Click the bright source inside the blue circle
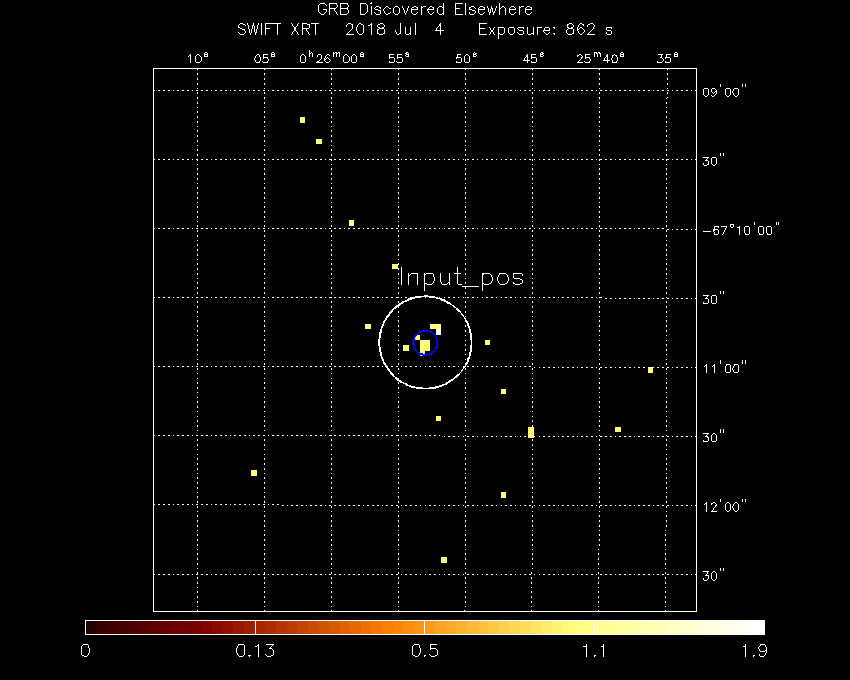Image resolution: width=850 pixels, height=680 pixels. click(x=425, y=345)
